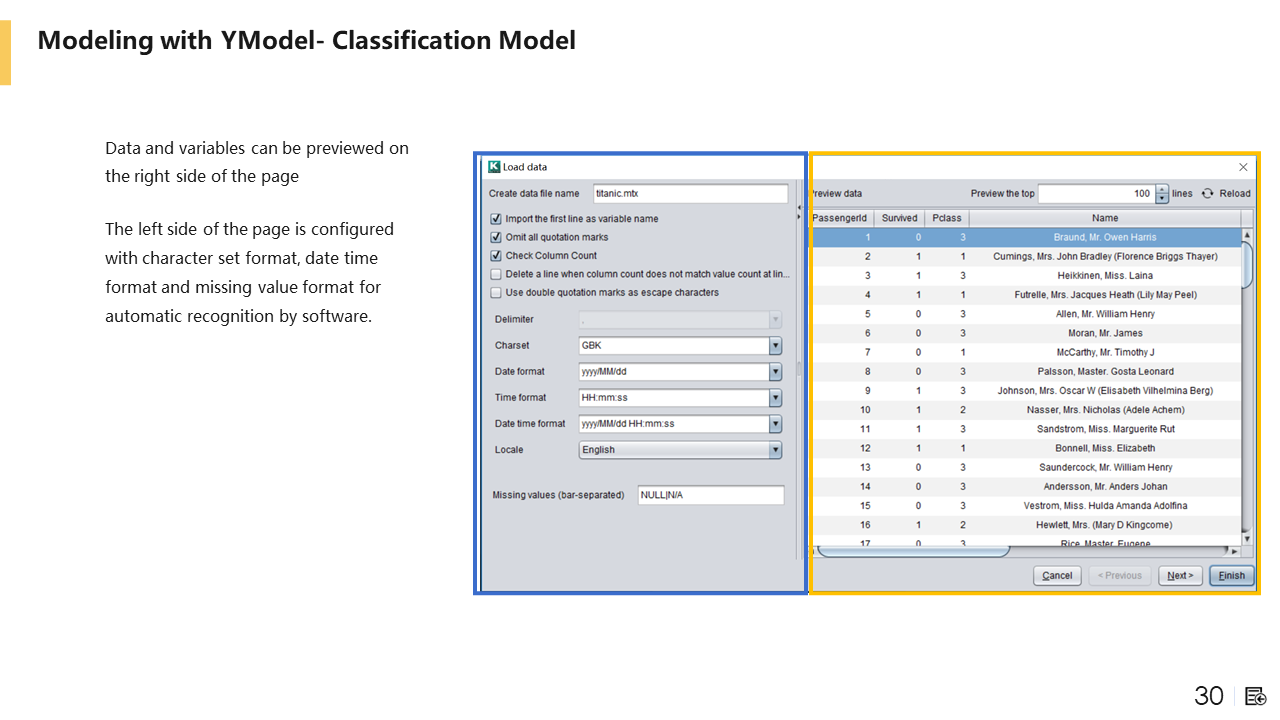Viewport: 1280px width, 720px height.
Task: Select the Pclass column header
Action: (946, 218)
